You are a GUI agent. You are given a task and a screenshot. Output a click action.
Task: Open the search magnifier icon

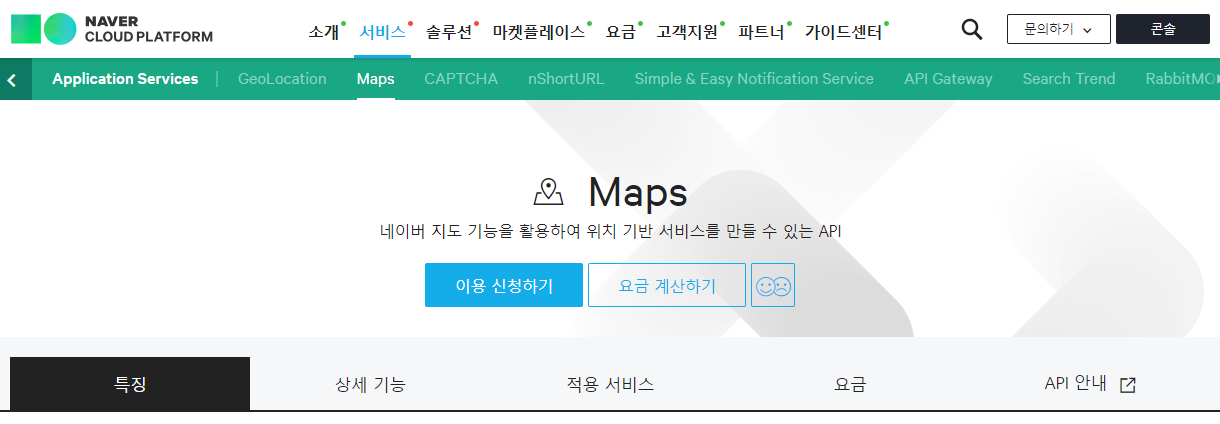click(971, 29)
